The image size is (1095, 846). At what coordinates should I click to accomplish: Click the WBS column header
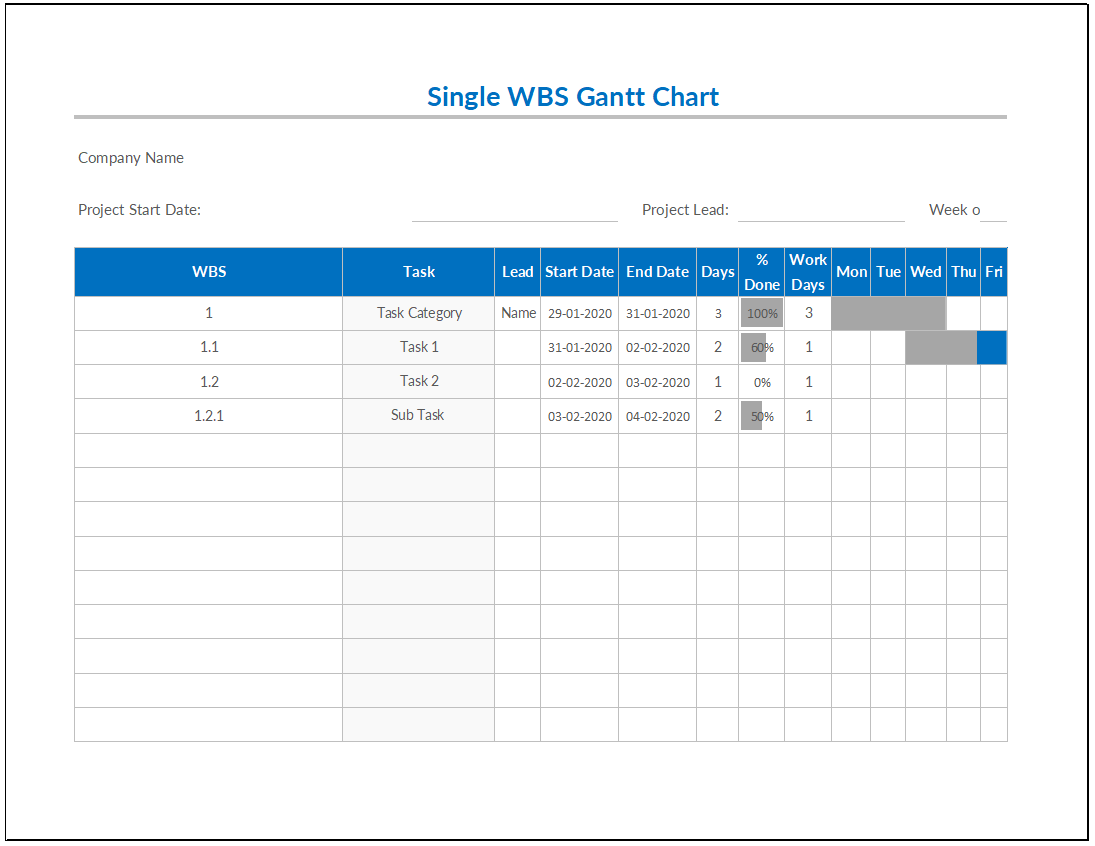click(209, 272)
